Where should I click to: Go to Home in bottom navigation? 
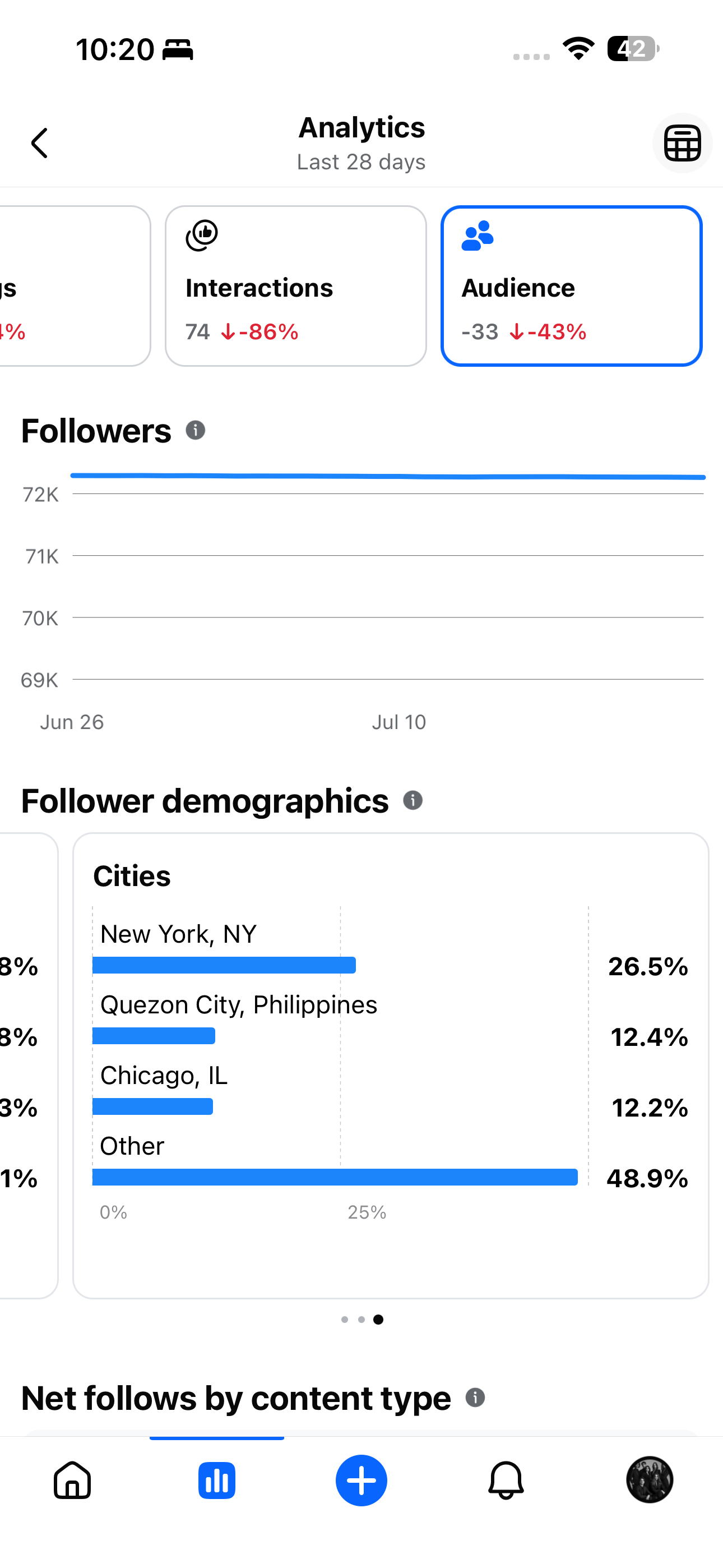click(x=72, y=1480)
